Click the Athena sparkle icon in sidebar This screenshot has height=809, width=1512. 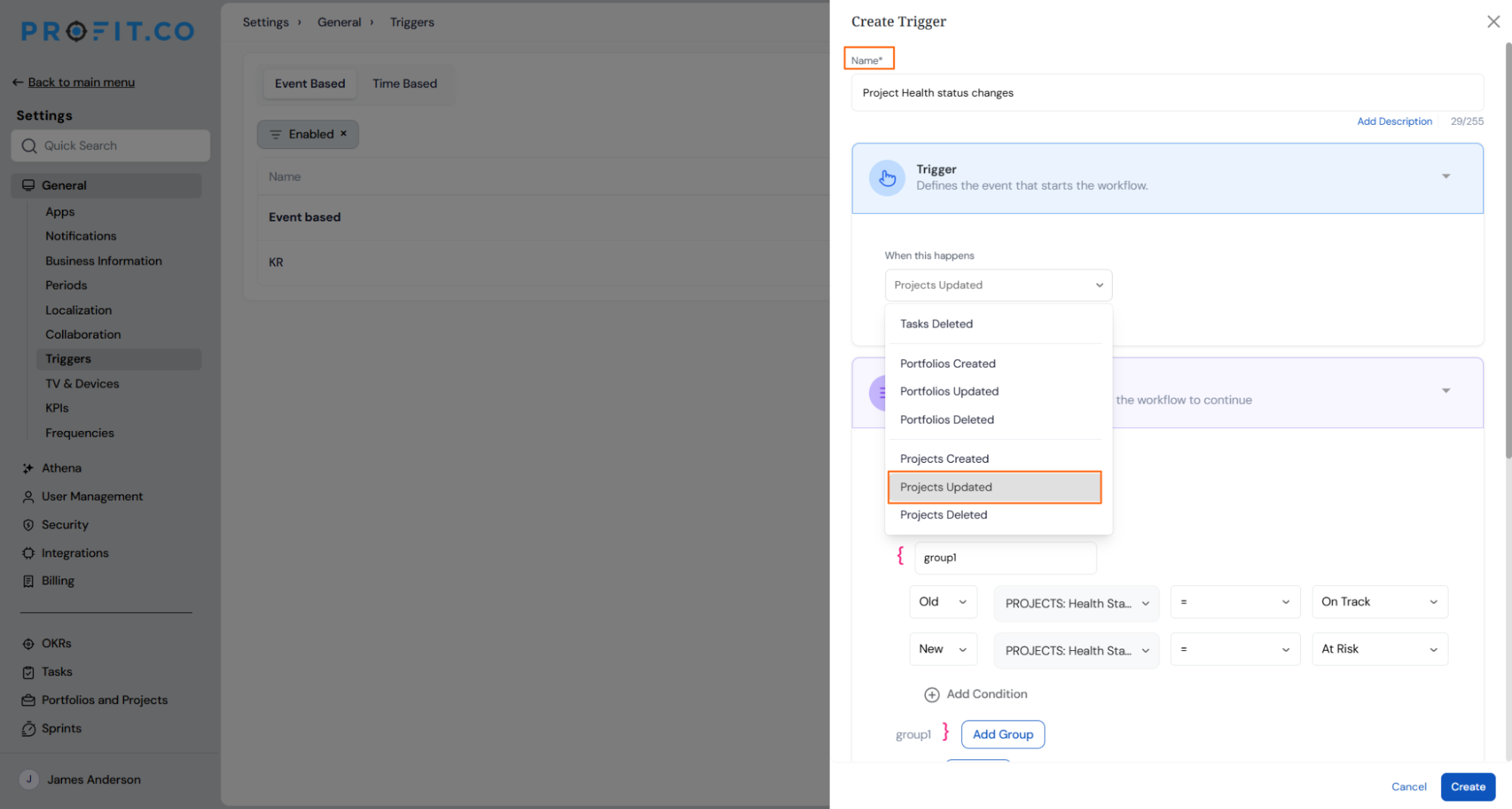click(x=28, y=469)
